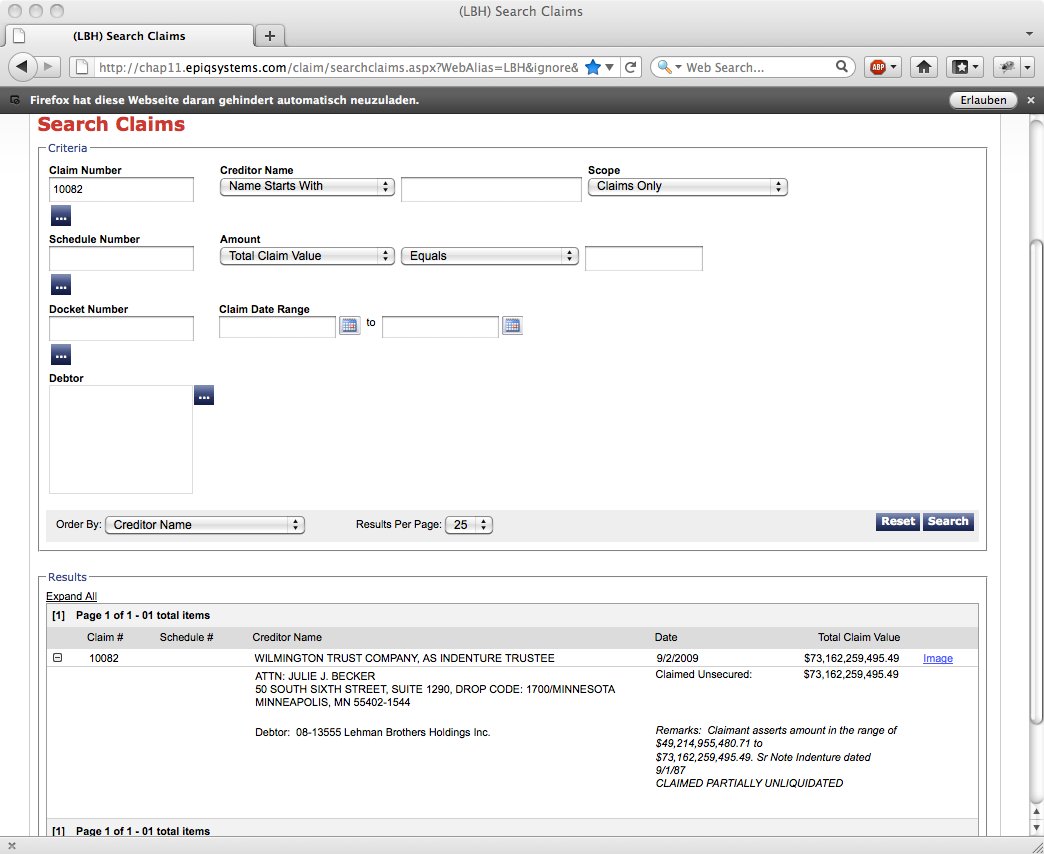Open the Image link for claim 10082
Image resolution: width=1044 pixels, height=854 pixels.
pos(937,658)
